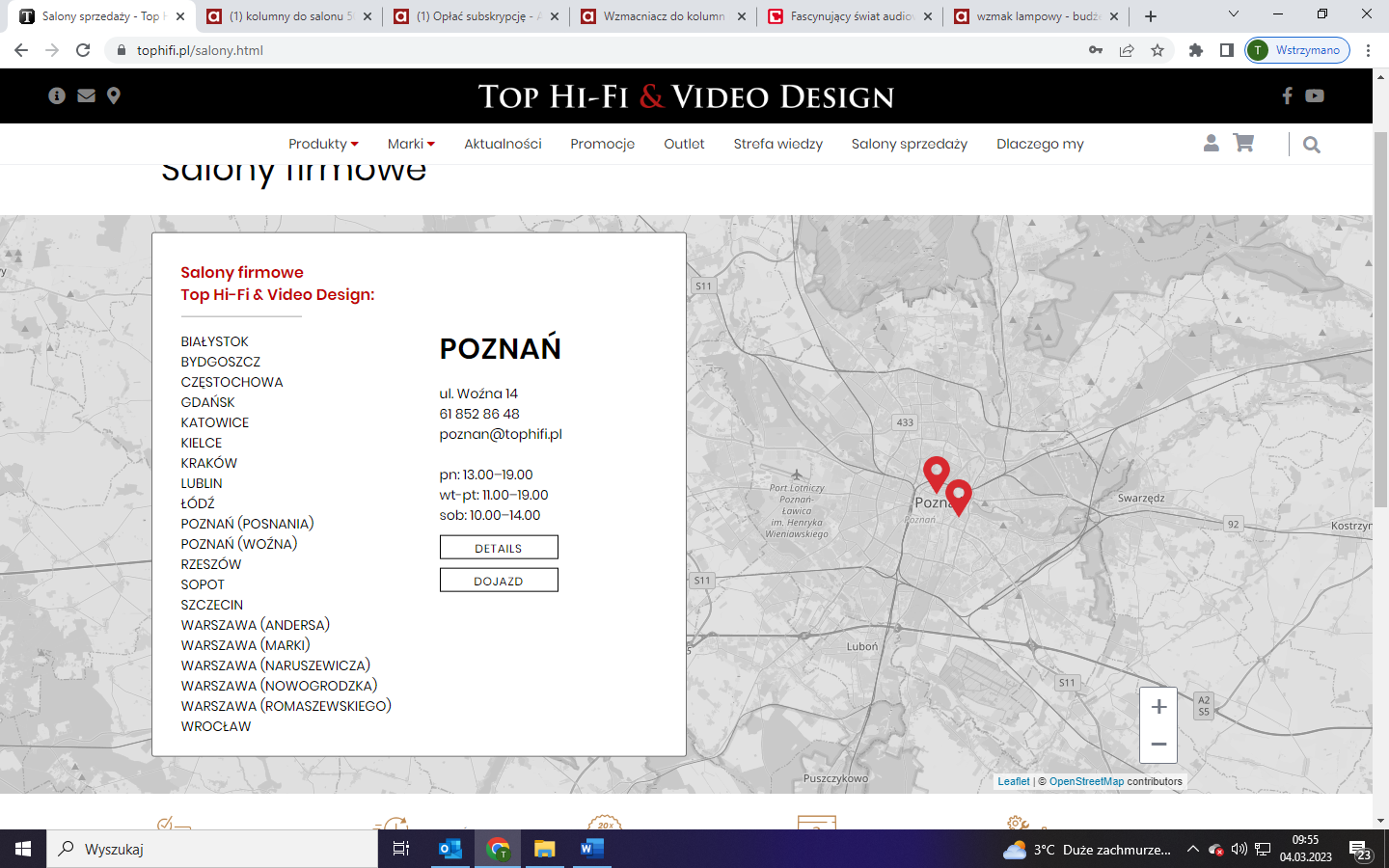Zoom in on the map with plus button
Screen dimensions: 1389x868
(1158, 707)
